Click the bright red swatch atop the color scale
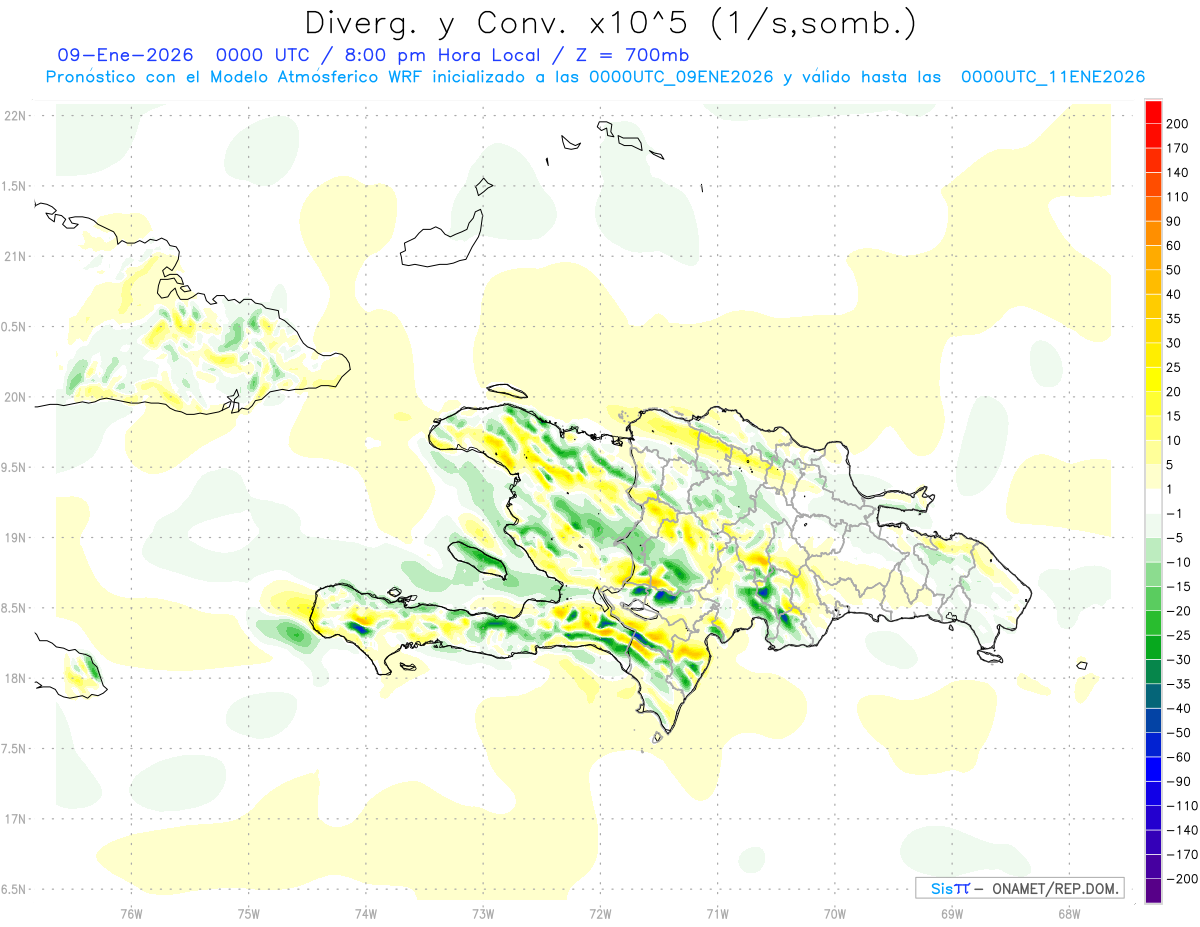1200x927 pixels. coord(1154,111)
